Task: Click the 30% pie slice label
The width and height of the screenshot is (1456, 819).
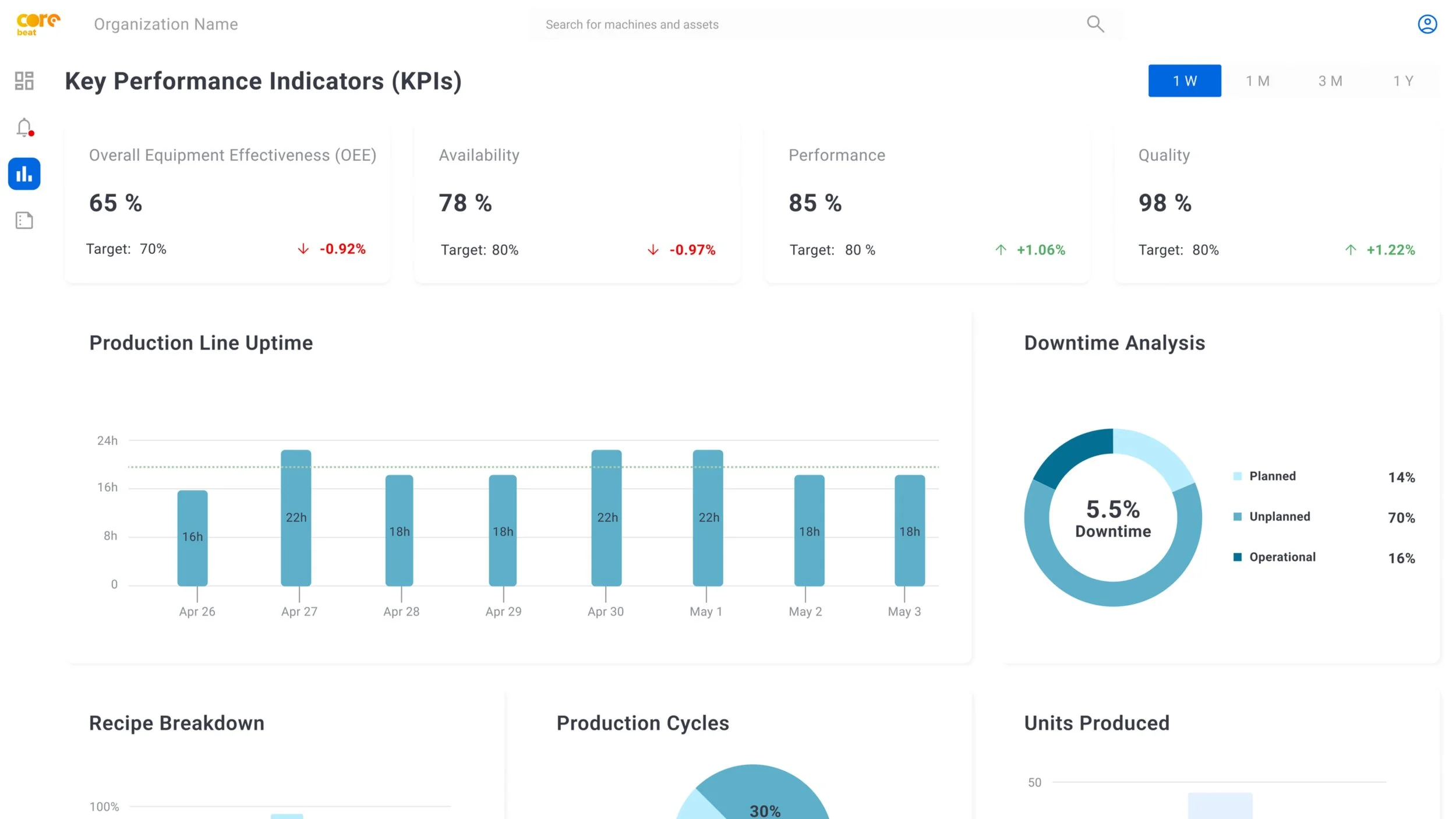Action: [x=765, y=811]
